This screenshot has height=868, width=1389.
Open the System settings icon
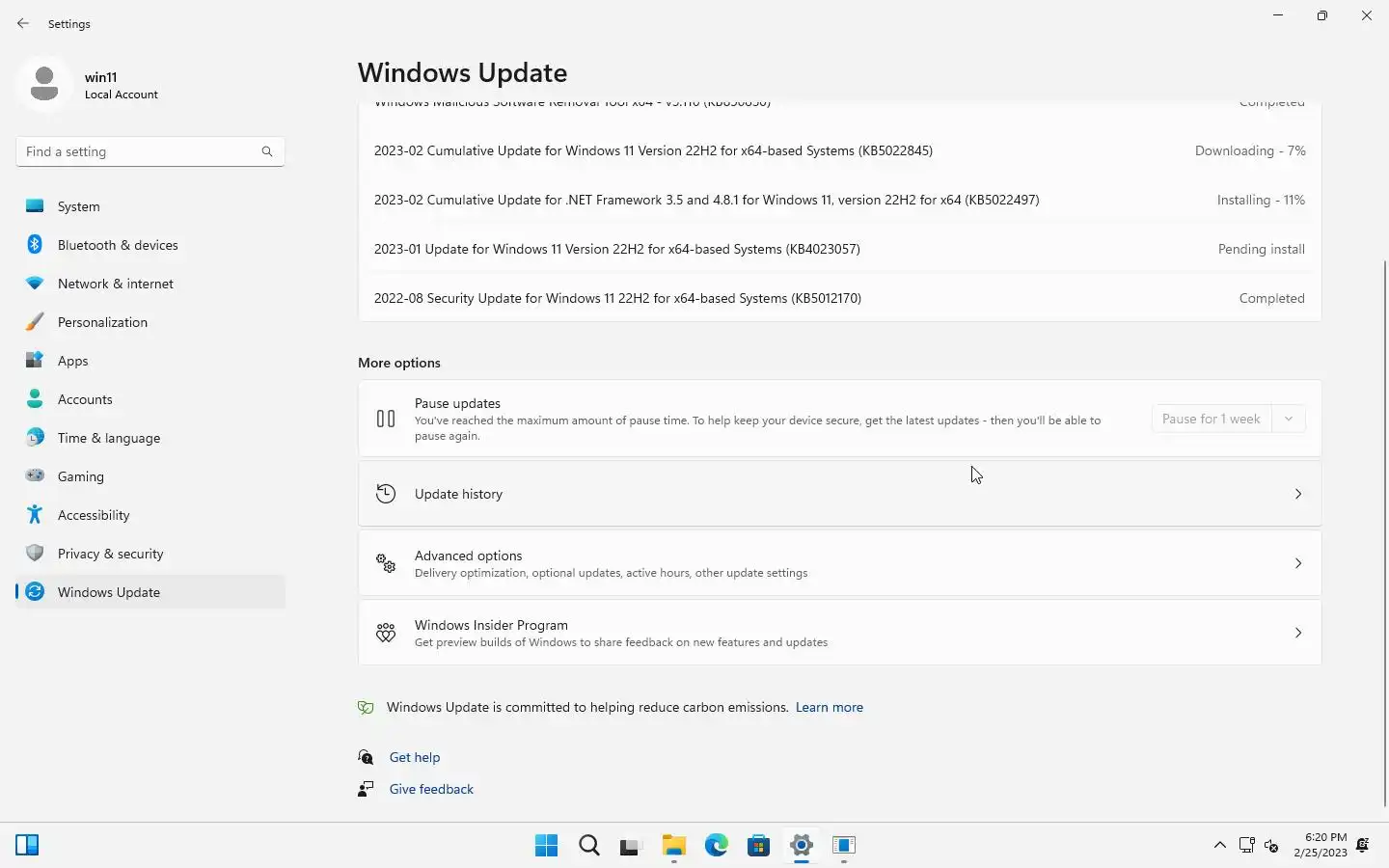(x=35, y=206)
